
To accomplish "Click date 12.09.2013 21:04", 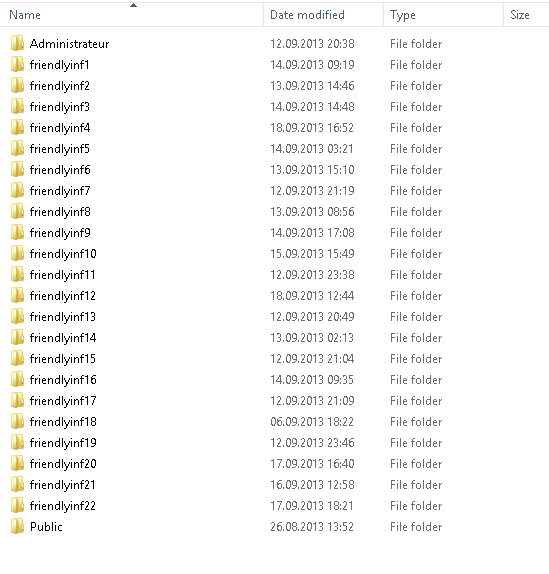I will pyautogui.click(x=312, y=358).
